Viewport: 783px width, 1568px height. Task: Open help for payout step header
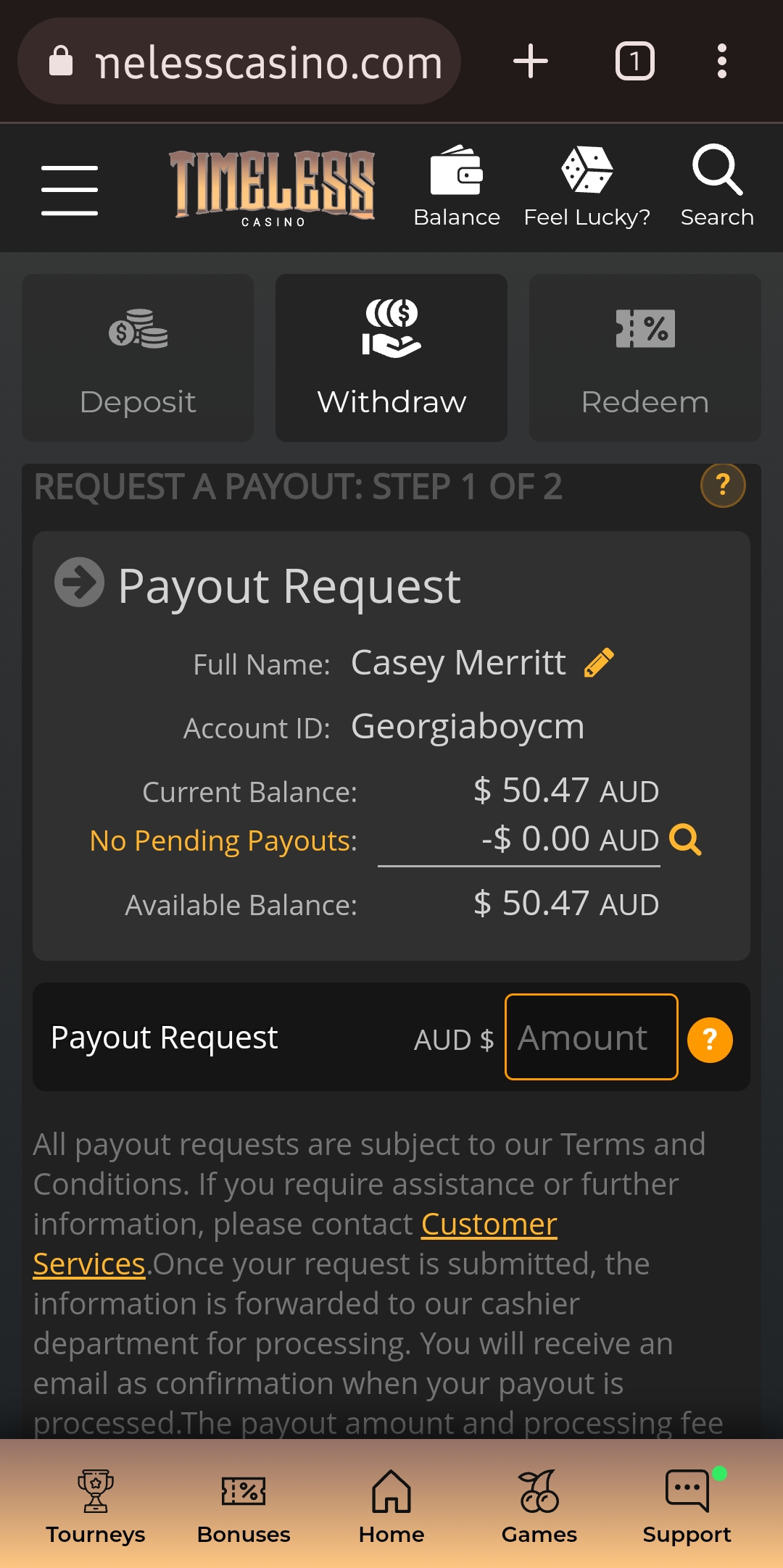point(723,485)
